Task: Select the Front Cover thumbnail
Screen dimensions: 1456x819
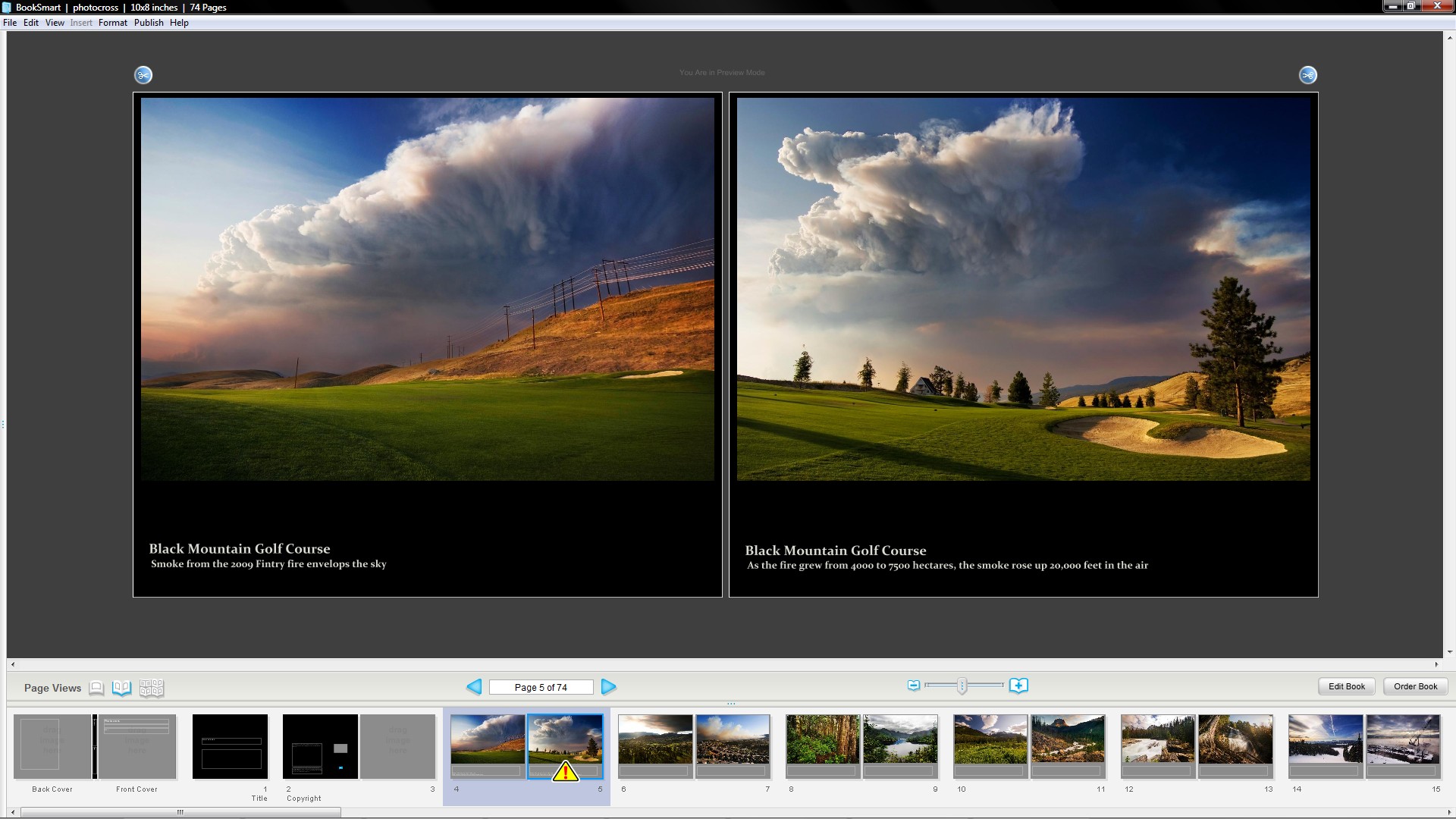Action: (136, 746)
